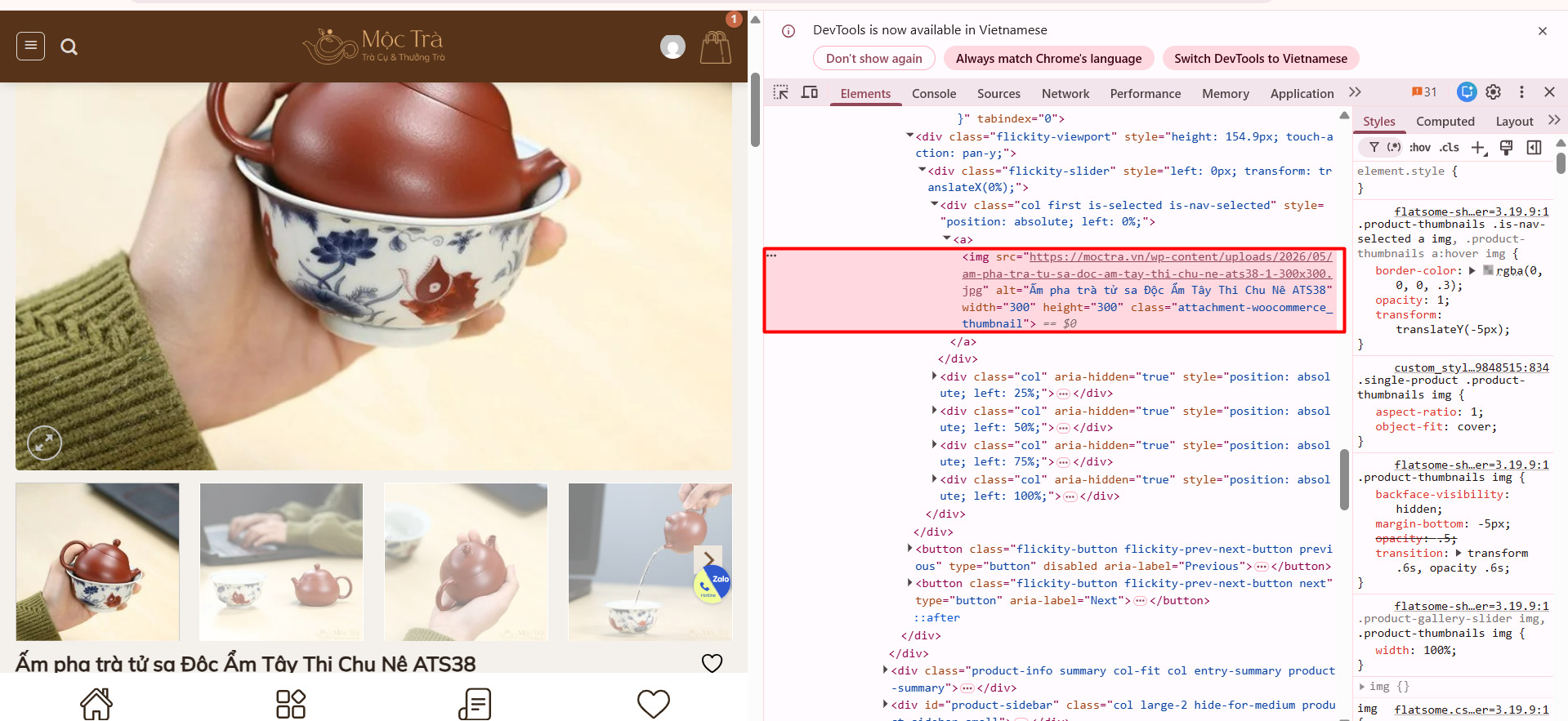The height and width of the screenshot is (721, 1568).
Task: Expand transition property triangle
Action: click(1460, 553)
